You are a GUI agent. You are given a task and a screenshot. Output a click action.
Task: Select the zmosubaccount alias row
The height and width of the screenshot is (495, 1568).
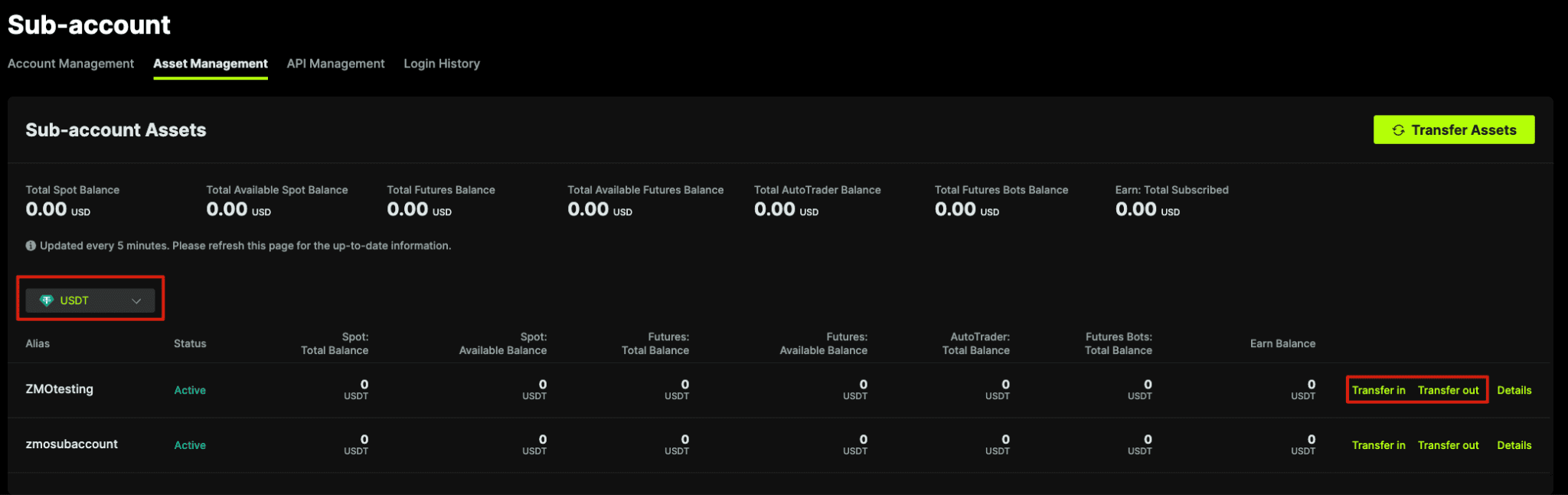[779, 445]
